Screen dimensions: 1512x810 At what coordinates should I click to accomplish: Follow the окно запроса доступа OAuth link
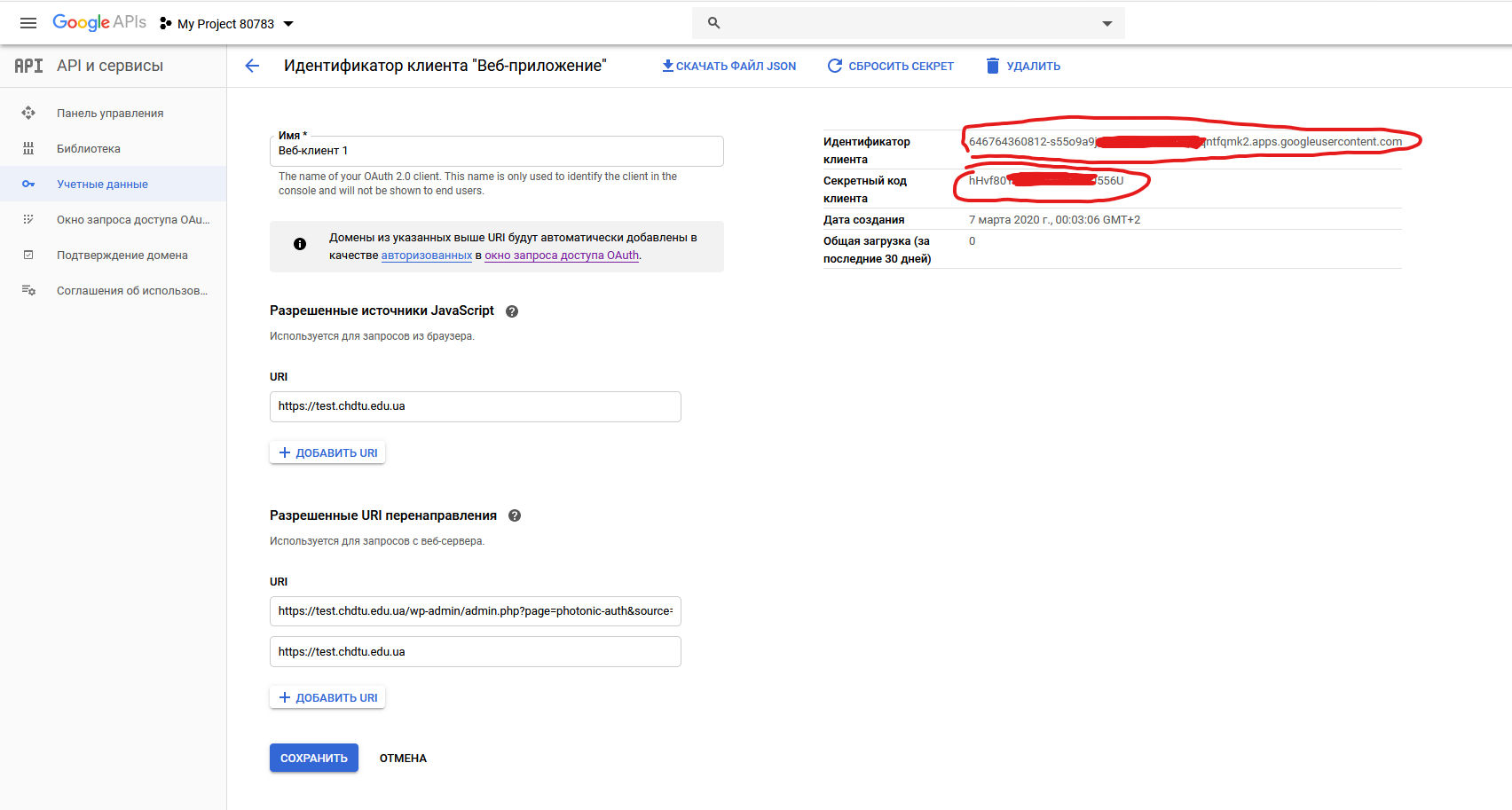tap(562, 256)
